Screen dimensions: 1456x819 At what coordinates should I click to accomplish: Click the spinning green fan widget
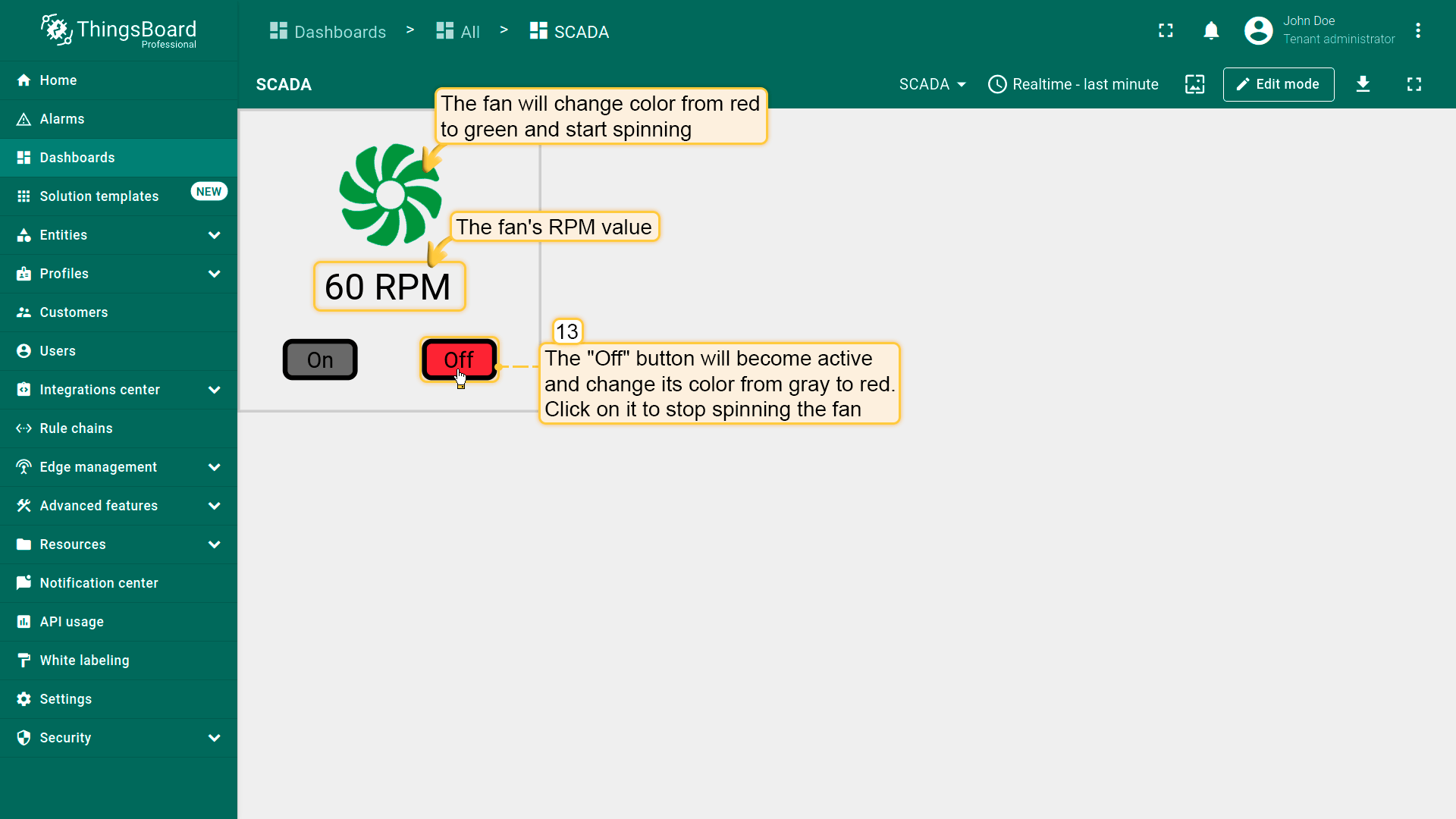pyautogui.click(x=391, y=196)
